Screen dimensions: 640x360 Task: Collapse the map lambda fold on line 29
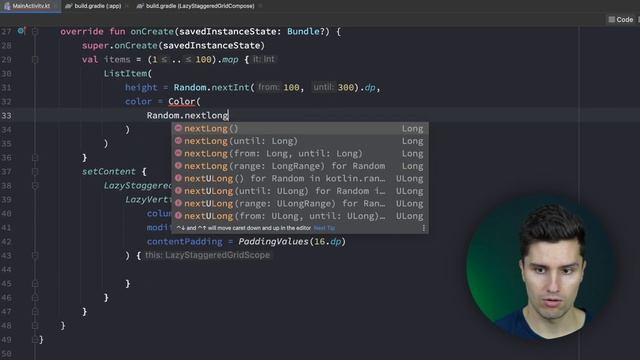click(x=35, y=60)
